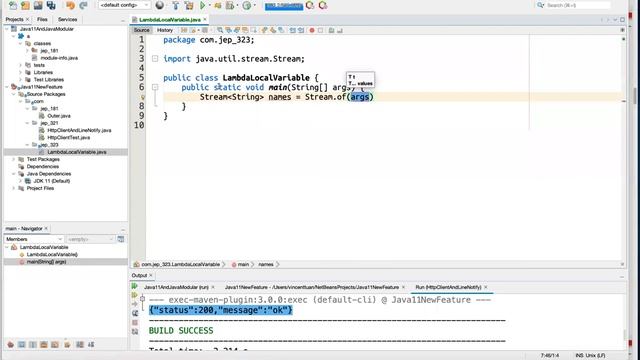The height and width of the screenshot is (360, 640).
Task: Click the red Start Macro Recording icon
Action: [312, 30]
